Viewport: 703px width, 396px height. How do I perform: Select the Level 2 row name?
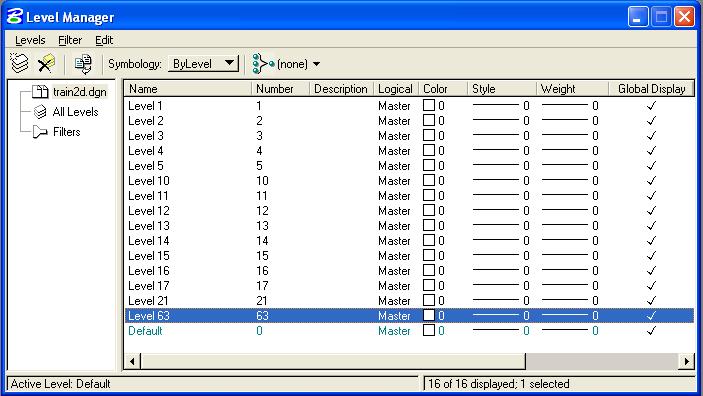146,121
